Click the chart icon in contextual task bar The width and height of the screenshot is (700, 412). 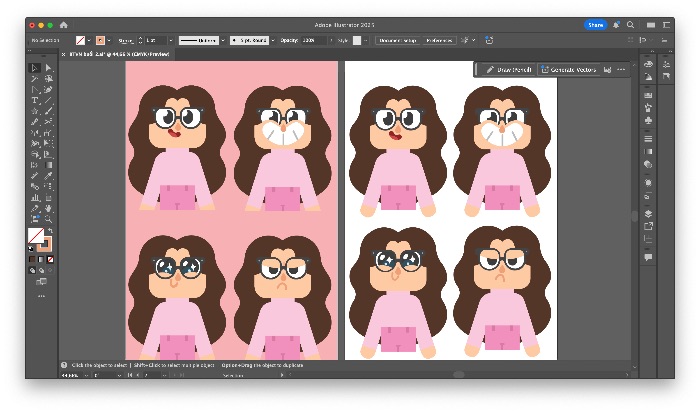point(607,70)
